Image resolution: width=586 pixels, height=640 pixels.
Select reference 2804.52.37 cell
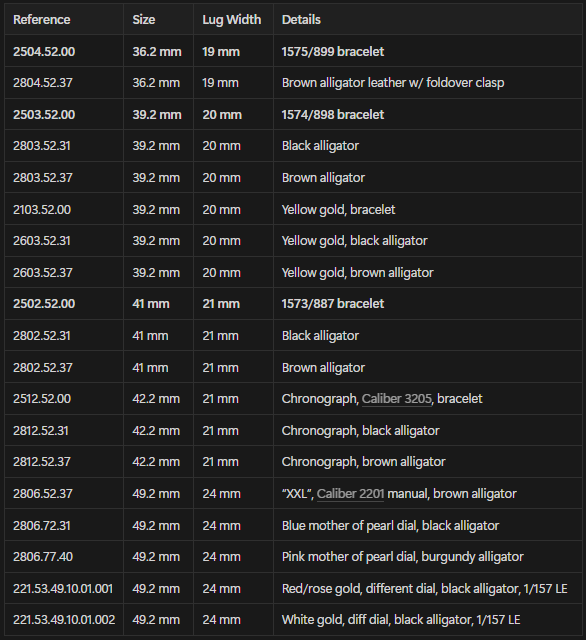click(64, 83)
